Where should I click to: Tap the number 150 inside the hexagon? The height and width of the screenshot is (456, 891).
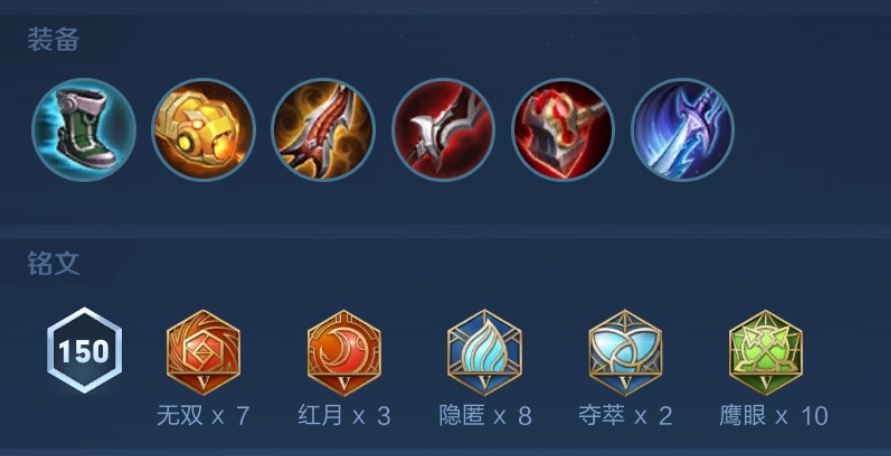(84, 351)
